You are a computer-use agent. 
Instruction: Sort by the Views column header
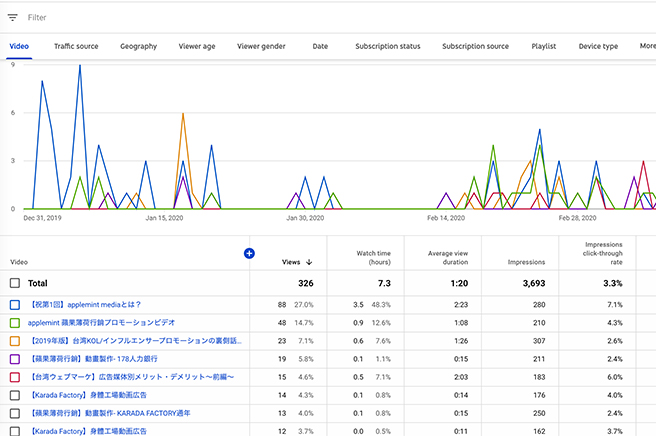coord(291,262)
